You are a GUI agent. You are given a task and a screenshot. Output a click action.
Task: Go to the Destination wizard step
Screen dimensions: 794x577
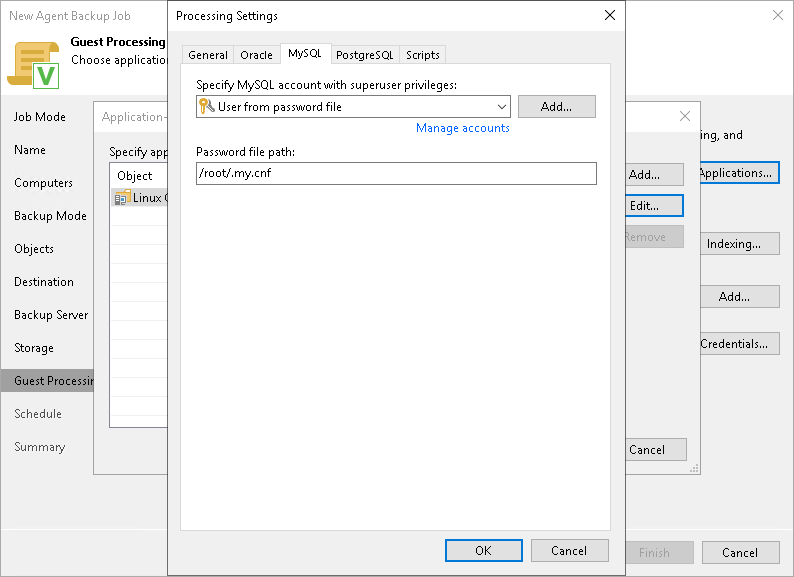click(44, 282)
